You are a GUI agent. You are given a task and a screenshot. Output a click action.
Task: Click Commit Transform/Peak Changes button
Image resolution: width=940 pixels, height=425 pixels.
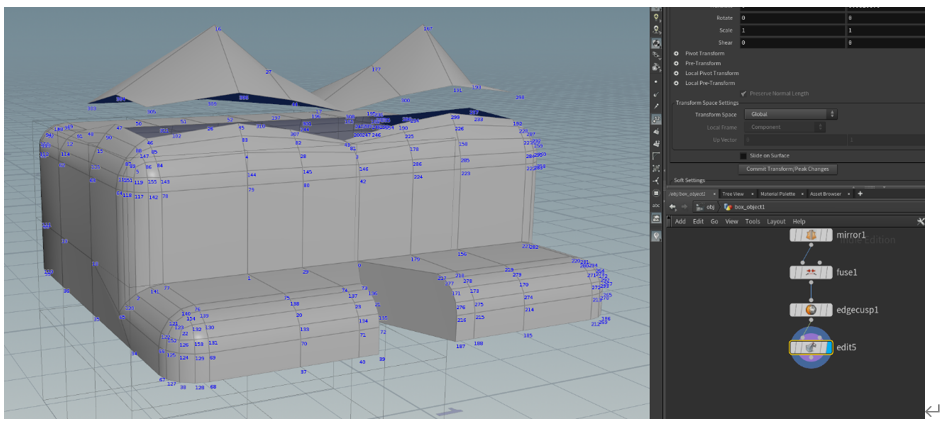[x=789, y=169]
